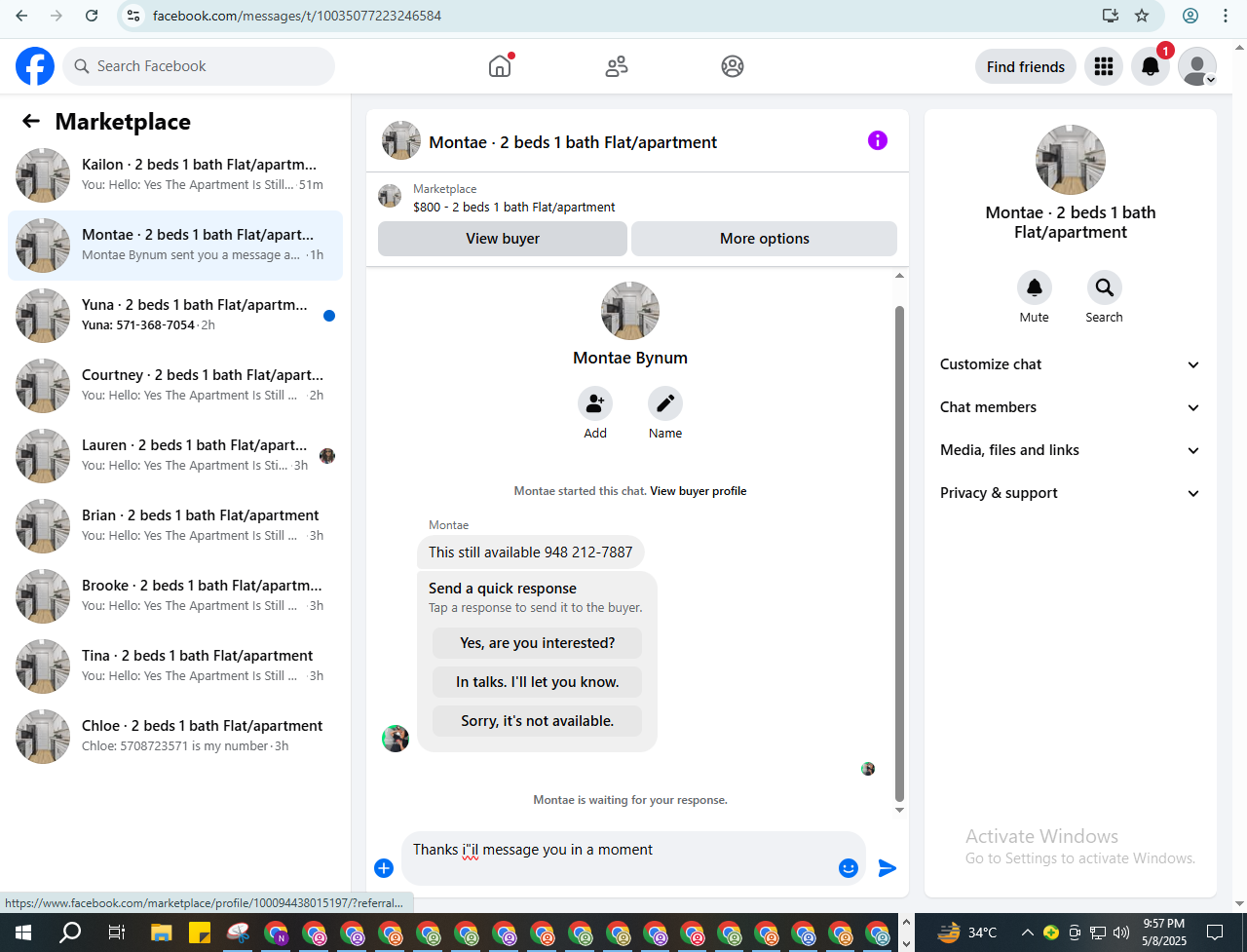Go back to previous browser page
The width and height of the screenshot is (1247, 952).
pos(21,16)
